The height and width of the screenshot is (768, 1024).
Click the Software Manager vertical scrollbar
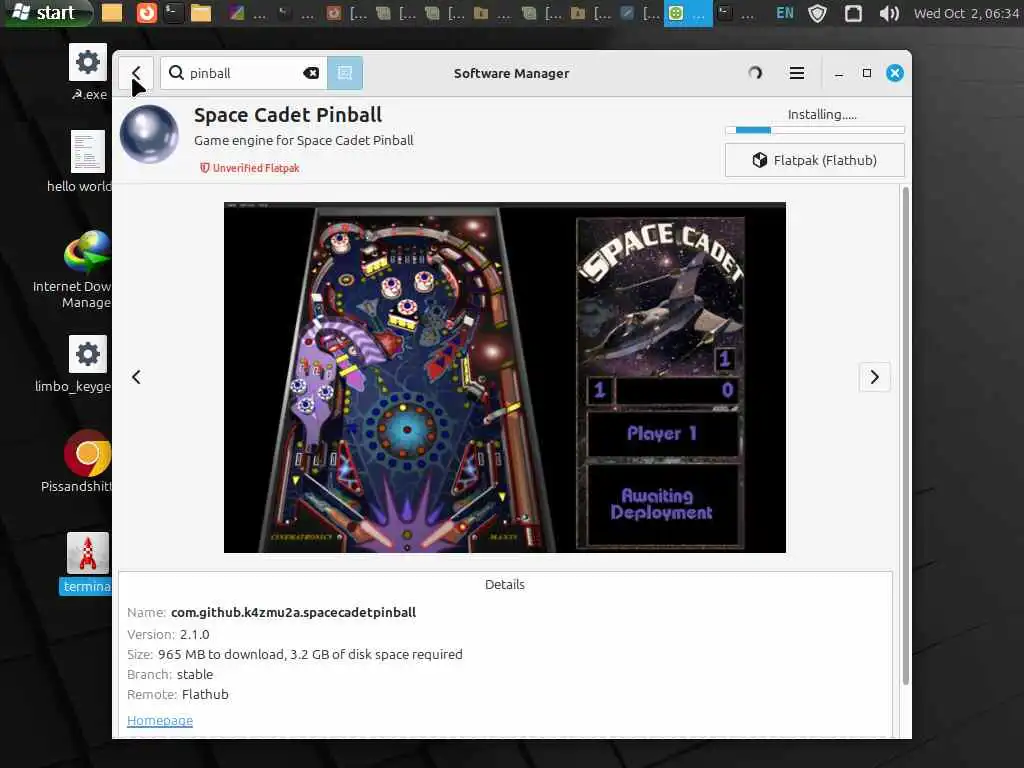(906, 436)
